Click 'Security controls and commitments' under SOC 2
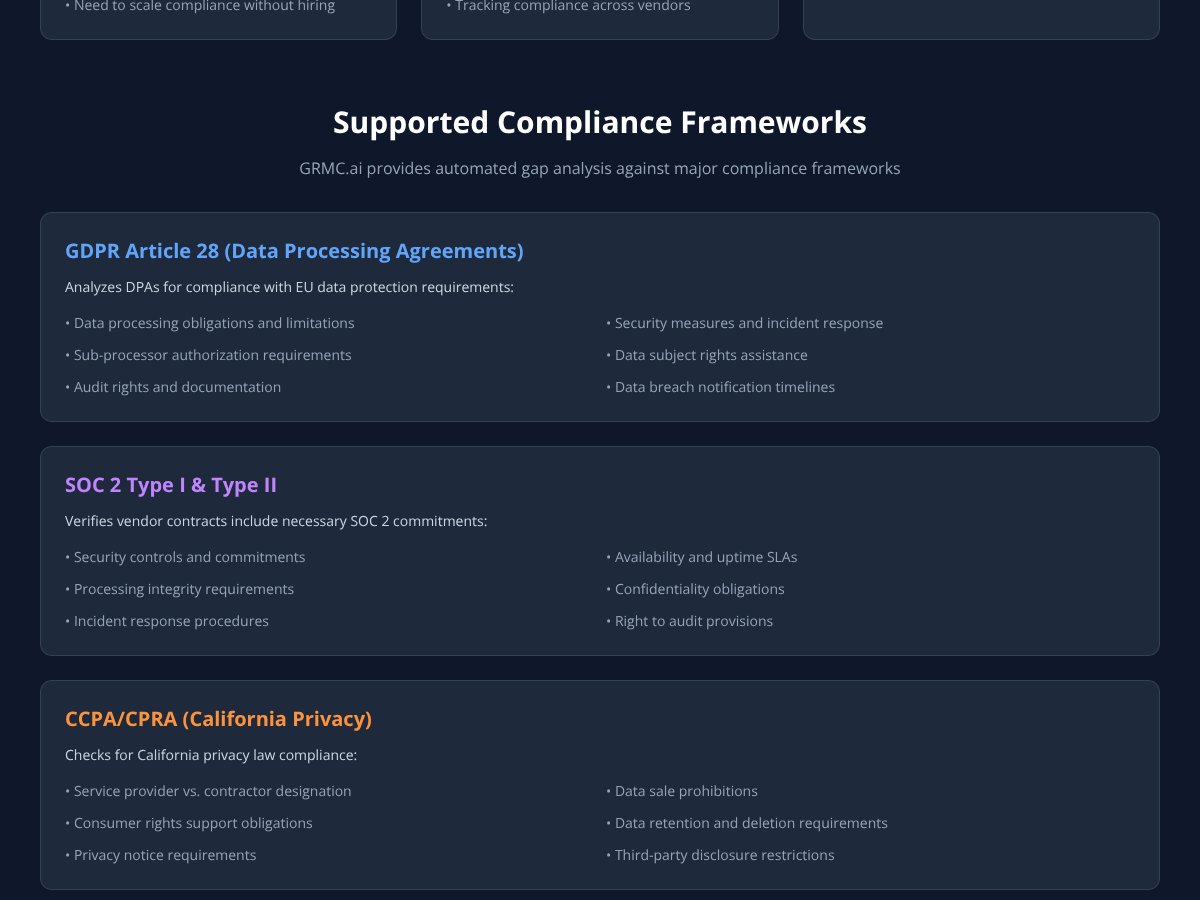The width and height of the screenshot is (1200, 900). [x=185, y=557]
